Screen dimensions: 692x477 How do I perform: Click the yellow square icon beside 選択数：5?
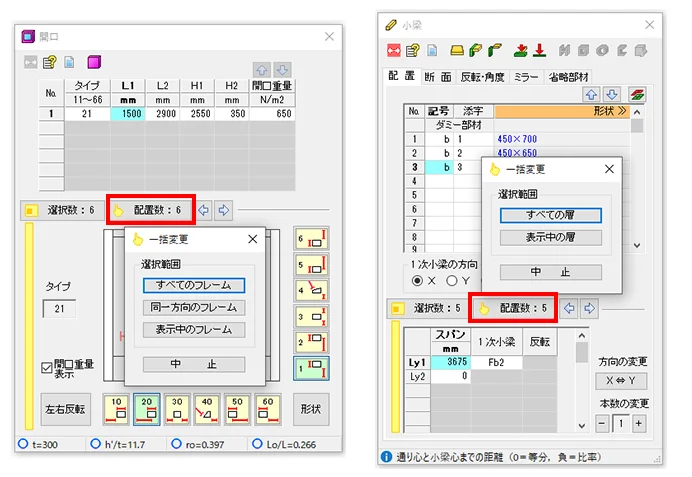point(398,308)
